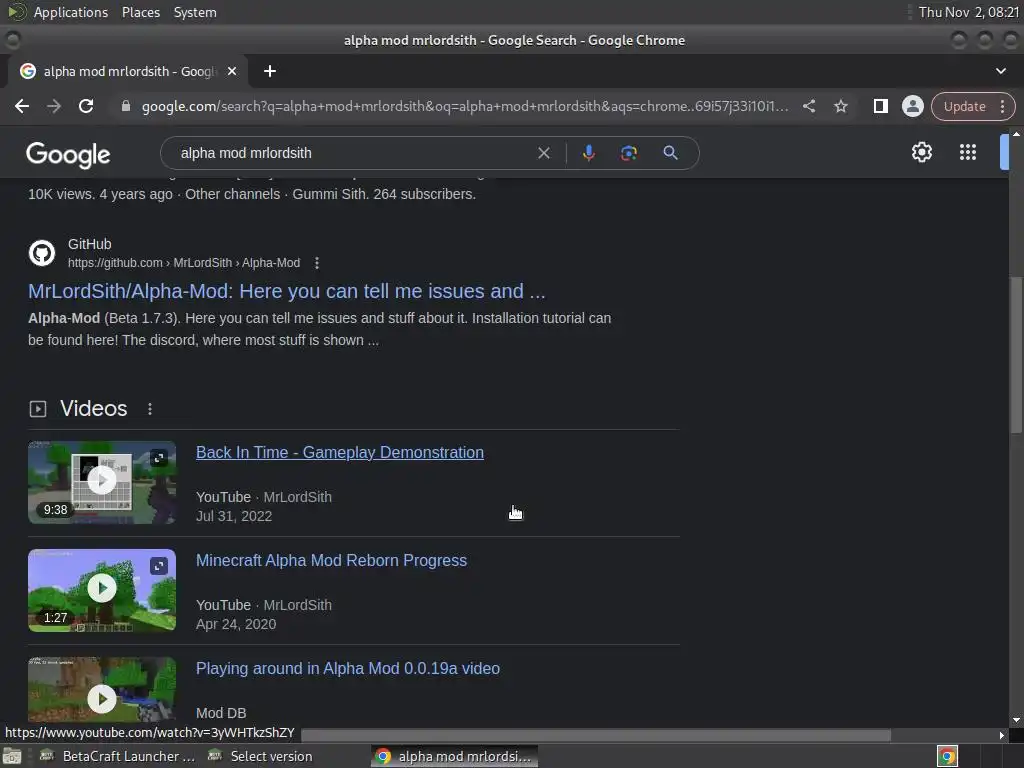Viewport: 1024px width, 768px height.
Task: Click the forward navigation arrow
Action: coord(54,106)
